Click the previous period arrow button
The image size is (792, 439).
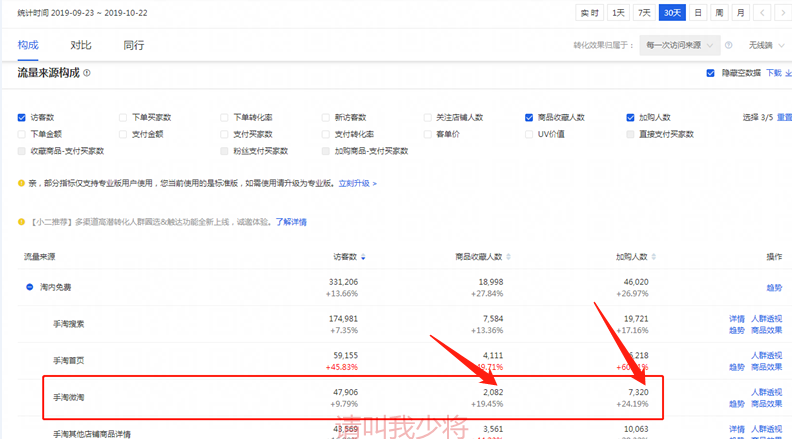coord(762,13)
